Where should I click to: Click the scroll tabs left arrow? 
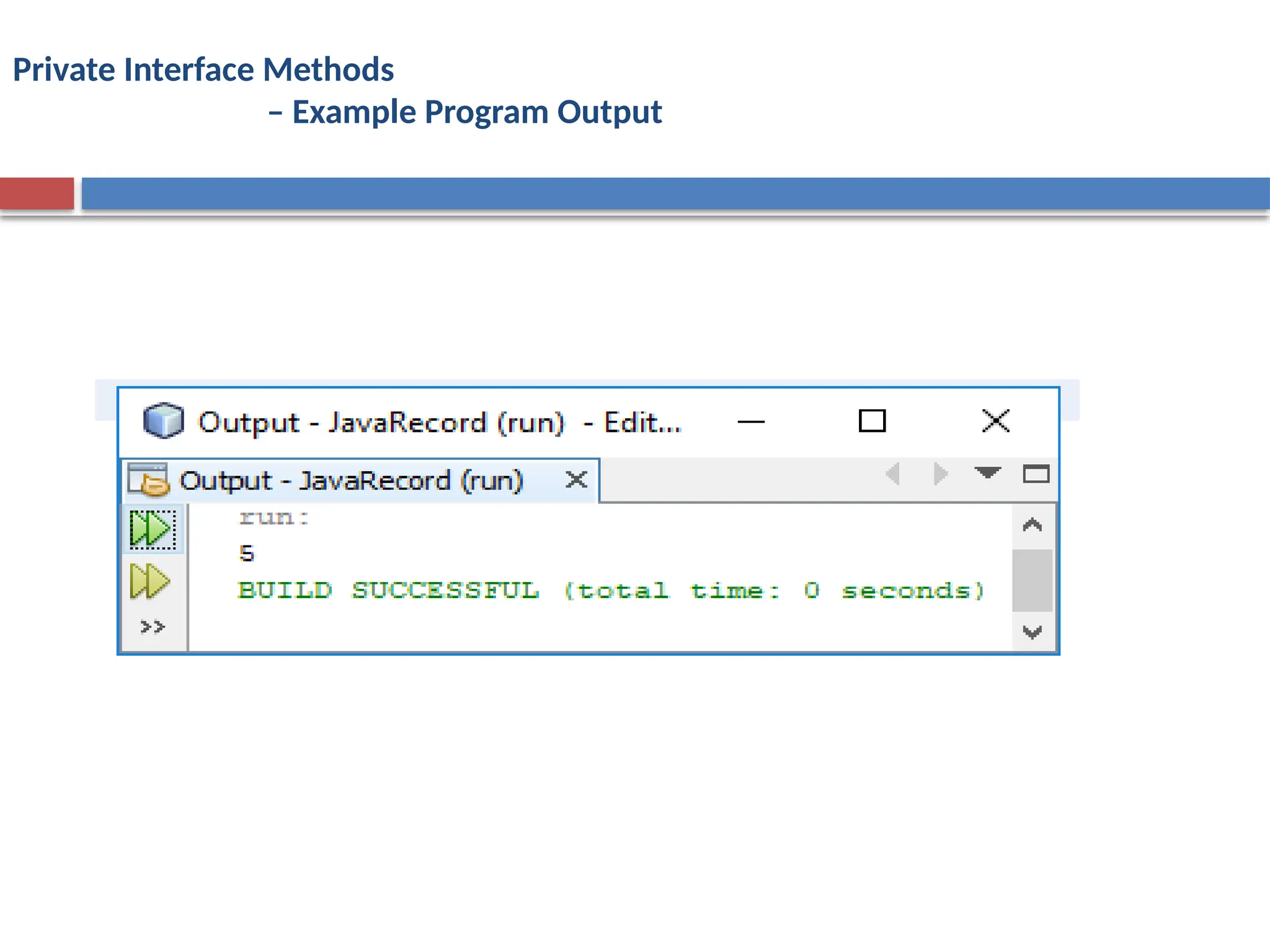(893, 474)
